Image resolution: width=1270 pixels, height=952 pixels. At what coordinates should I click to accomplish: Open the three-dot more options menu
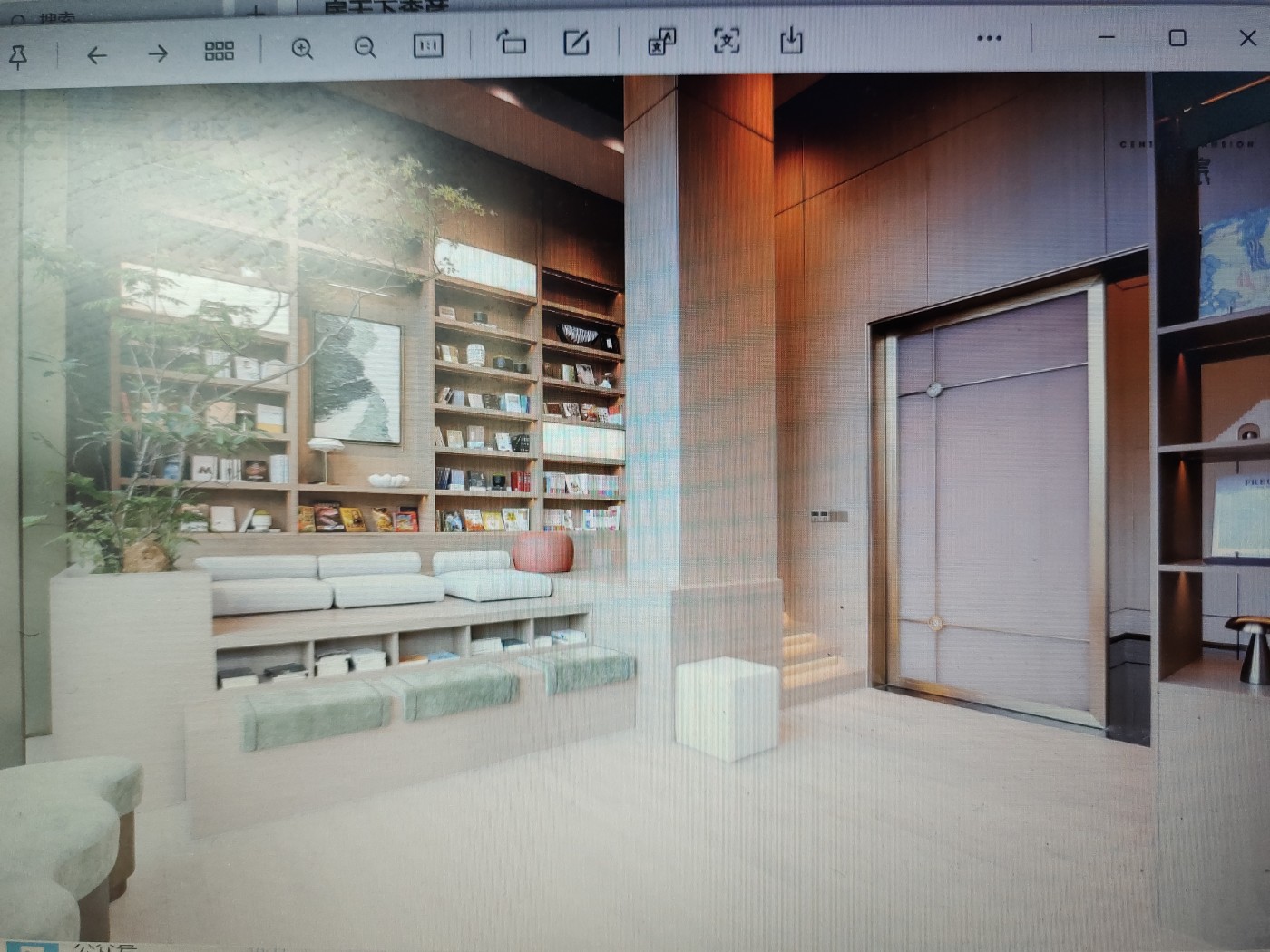pyautogui.click(x=989, y=38)
